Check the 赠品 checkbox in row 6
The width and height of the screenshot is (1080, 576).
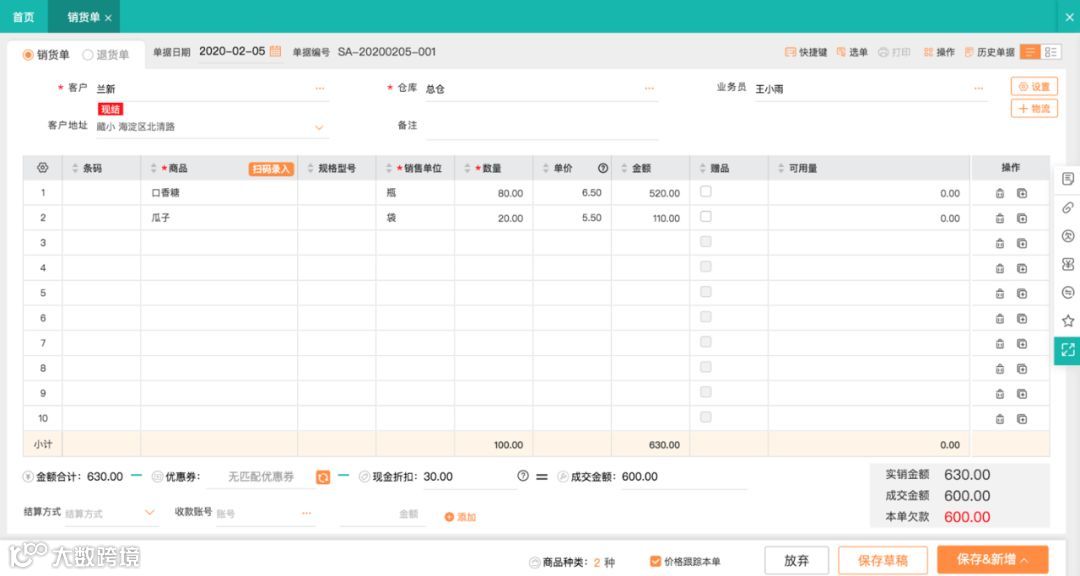(705, 317)
